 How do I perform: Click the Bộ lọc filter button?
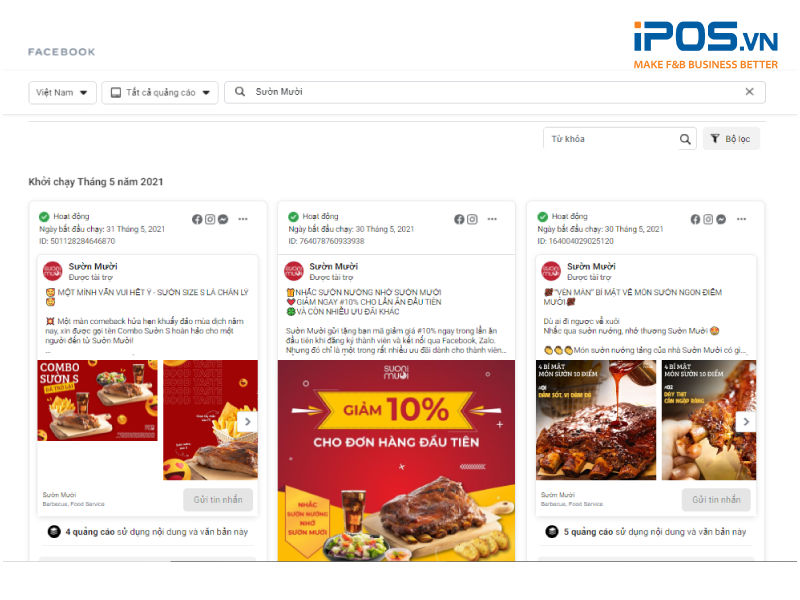731,138
